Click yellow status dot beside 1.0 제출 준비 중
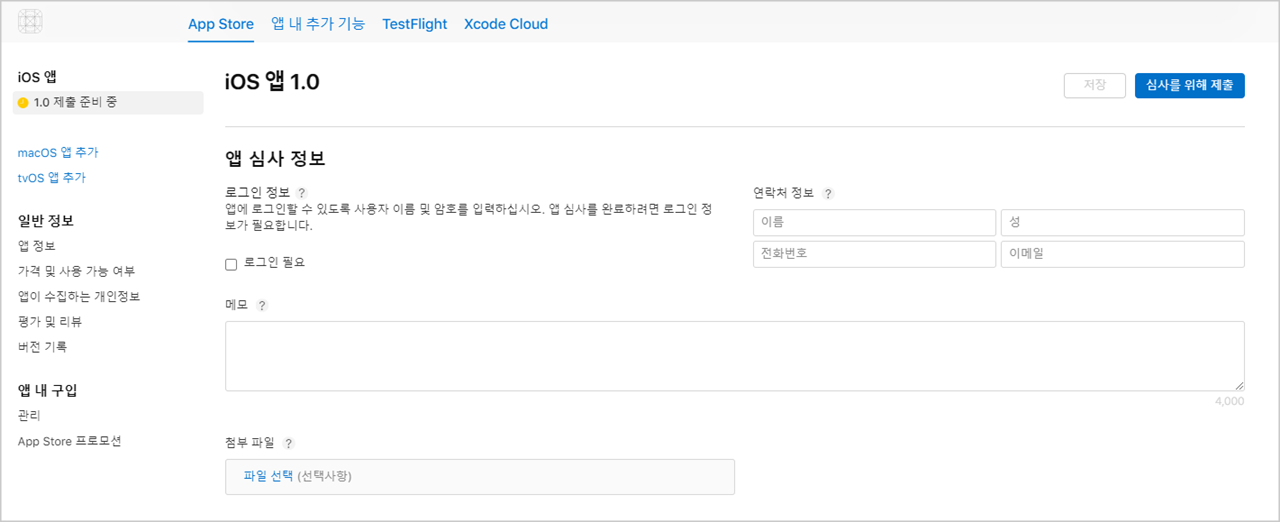The height and width of the screenshot is (522, 1280). (x=23, y=103)
